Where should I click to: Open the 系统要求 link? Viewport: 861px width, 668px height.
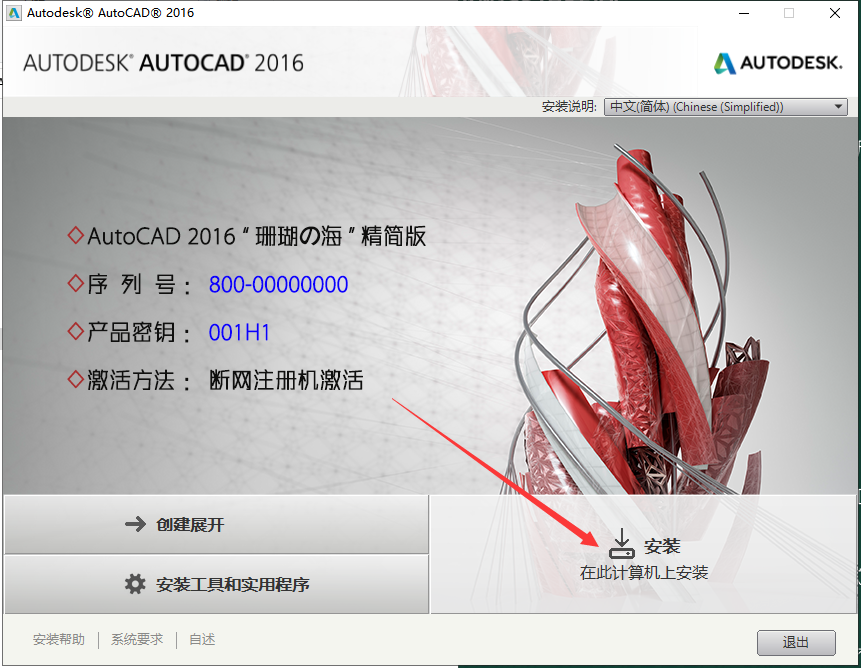[x=137, y=639]
